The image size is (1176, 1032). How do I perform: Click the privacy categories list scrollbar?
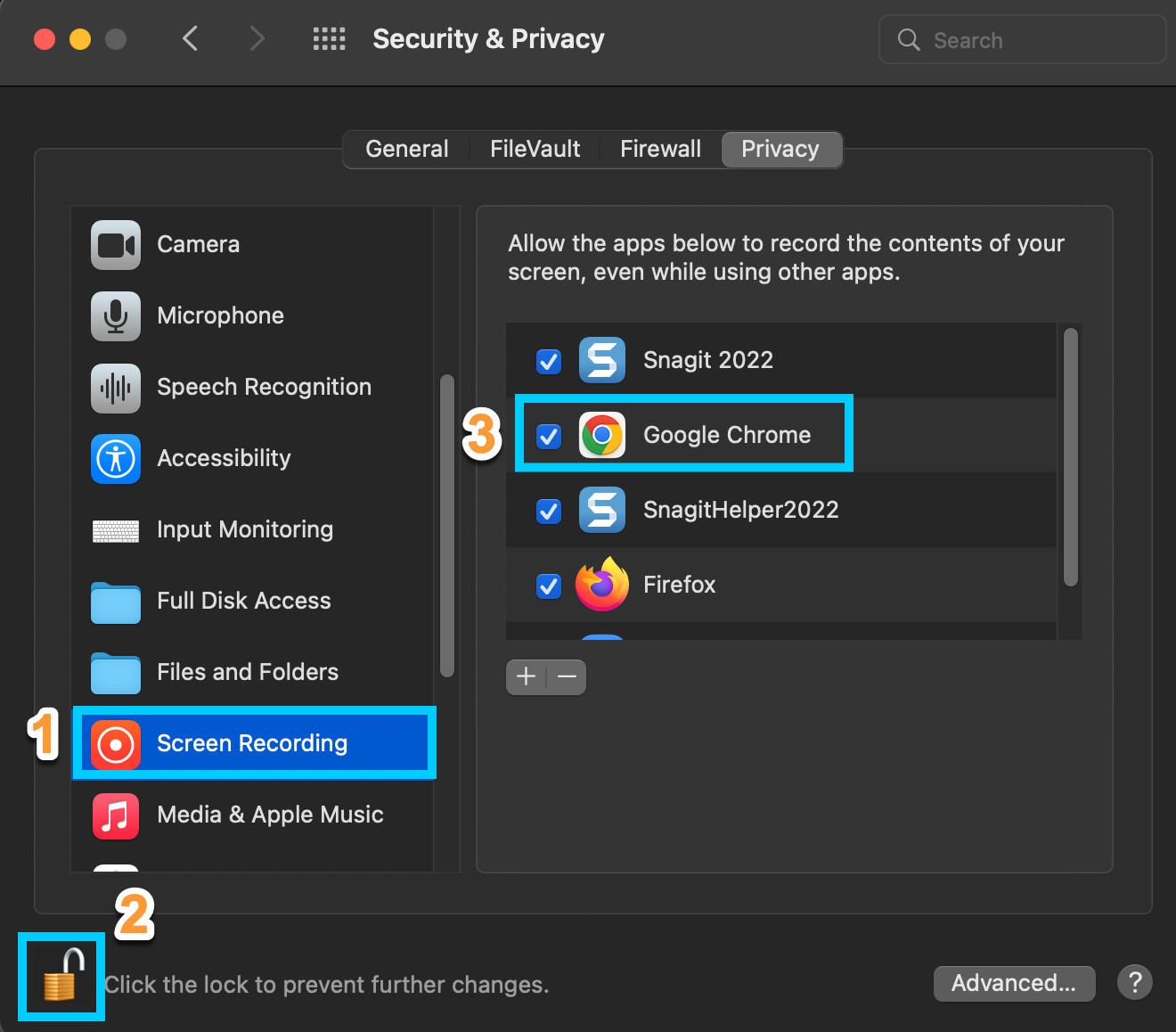447,526
